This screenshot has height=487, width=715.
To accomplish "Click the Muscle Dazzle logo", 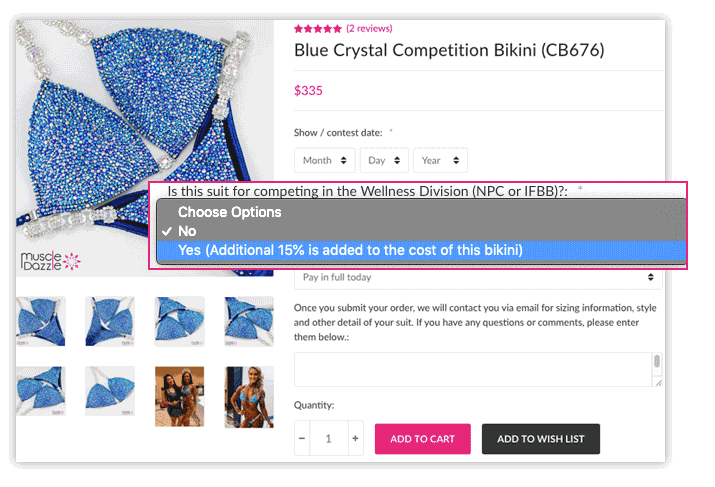I will click(x=50, y=262).
